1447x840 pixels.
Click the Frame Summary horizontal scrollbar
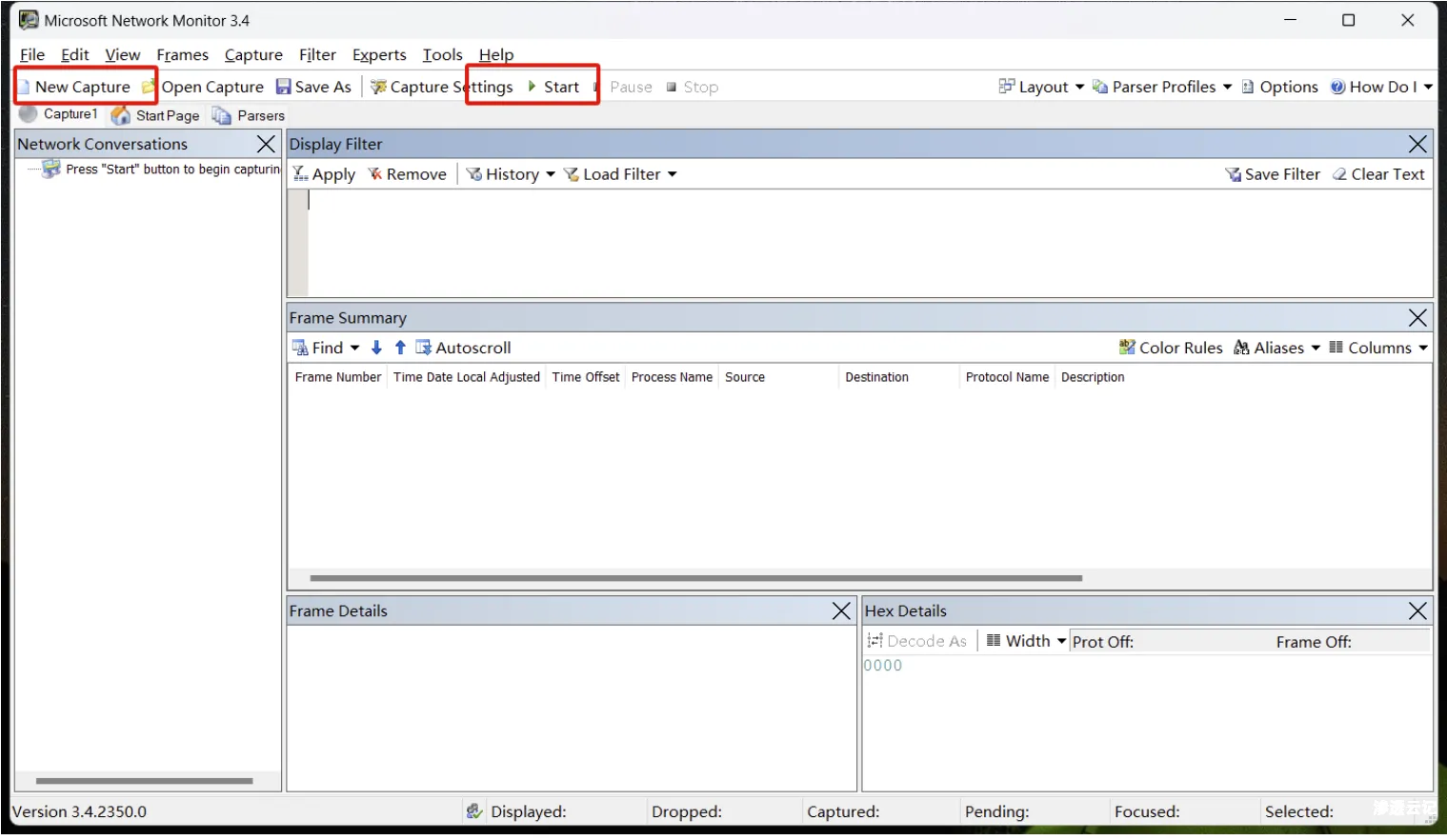point(695,578)
